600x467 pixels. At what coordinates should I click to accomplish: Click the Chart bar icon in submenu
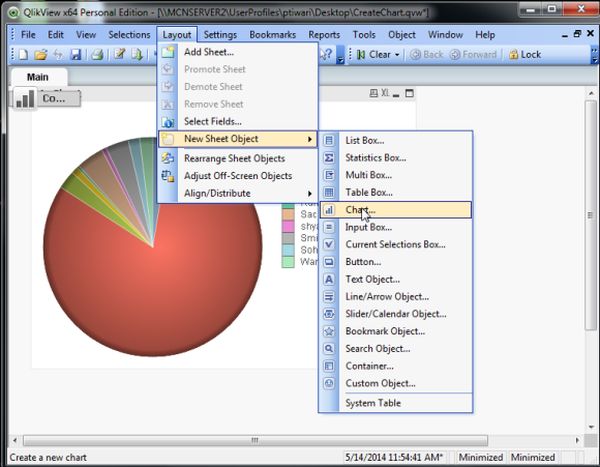[x=329, y=210]
